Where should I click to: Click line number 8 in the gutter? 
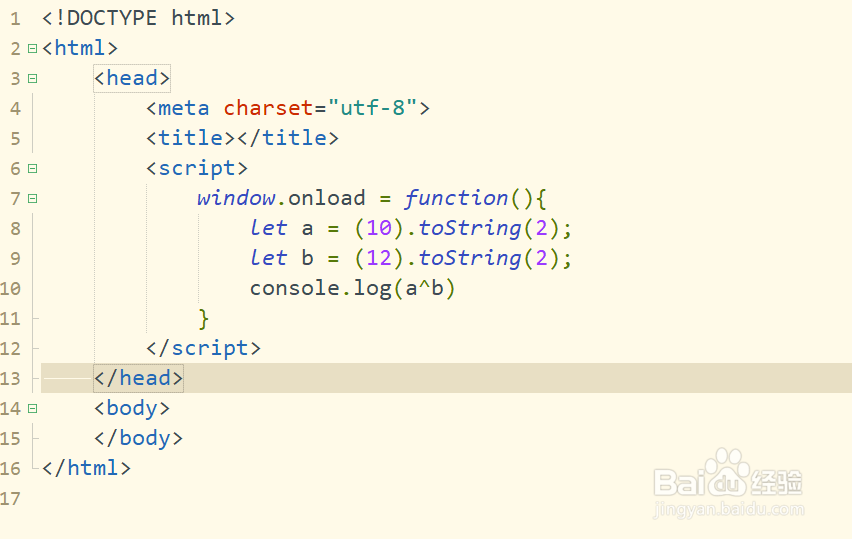(15, 229)
